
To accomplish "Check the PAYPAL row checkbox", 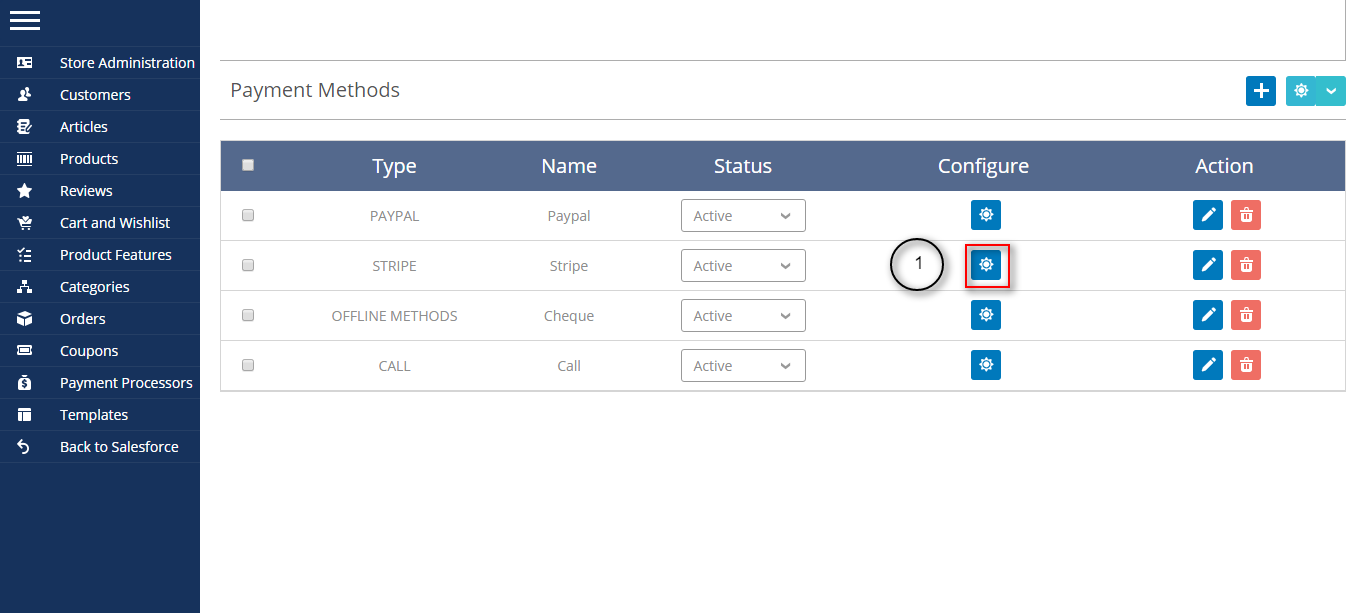I will pos(248,215).
